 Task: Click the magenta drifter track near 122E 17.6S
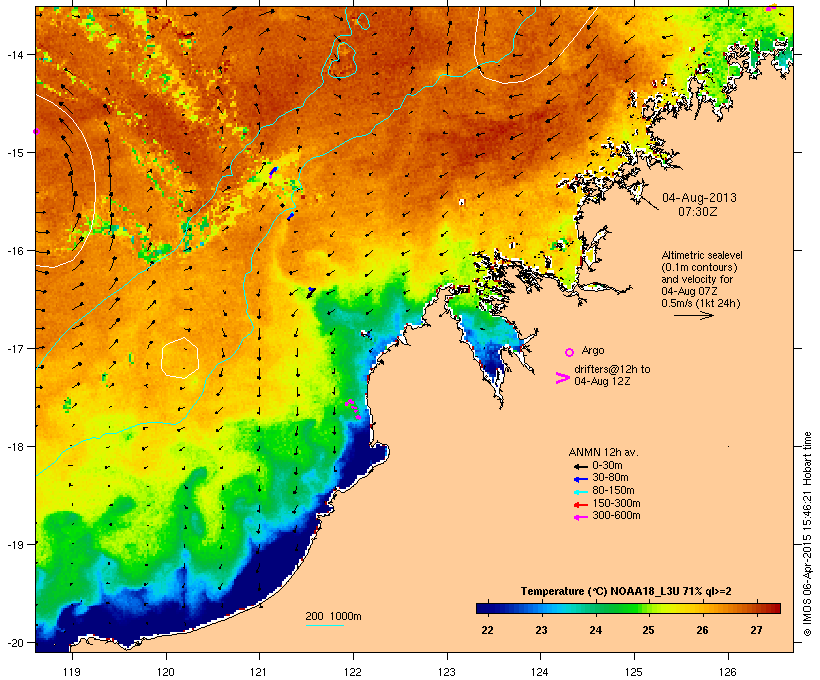click(354, 409)
